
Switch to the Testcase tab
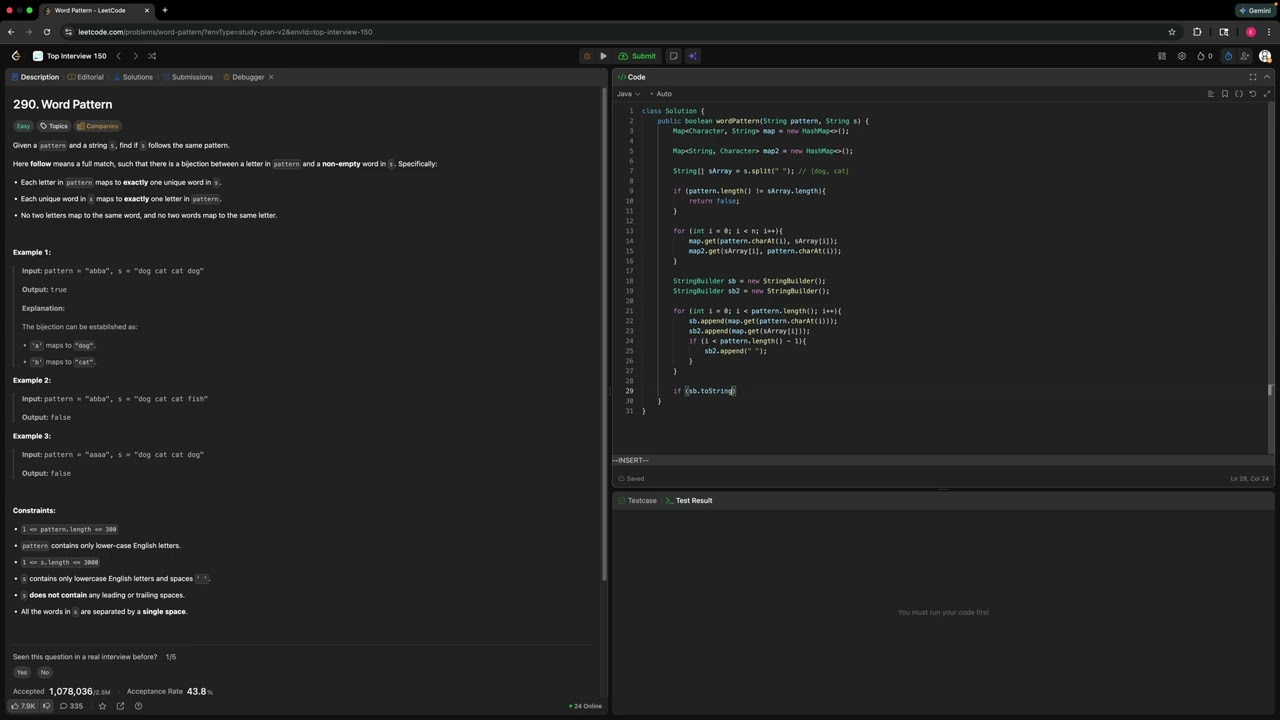(x=636, y=500)
